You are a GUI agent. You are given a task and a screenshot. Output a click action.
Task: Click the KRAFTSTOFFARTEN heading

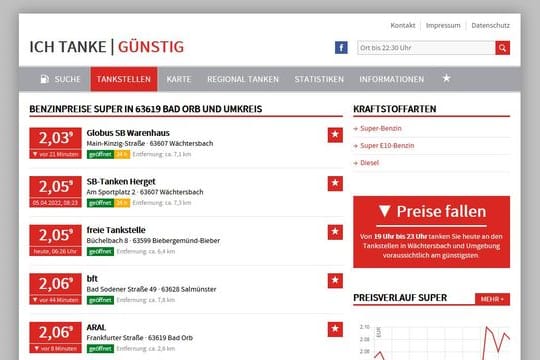pyautogui.click(x=395, y=109)
